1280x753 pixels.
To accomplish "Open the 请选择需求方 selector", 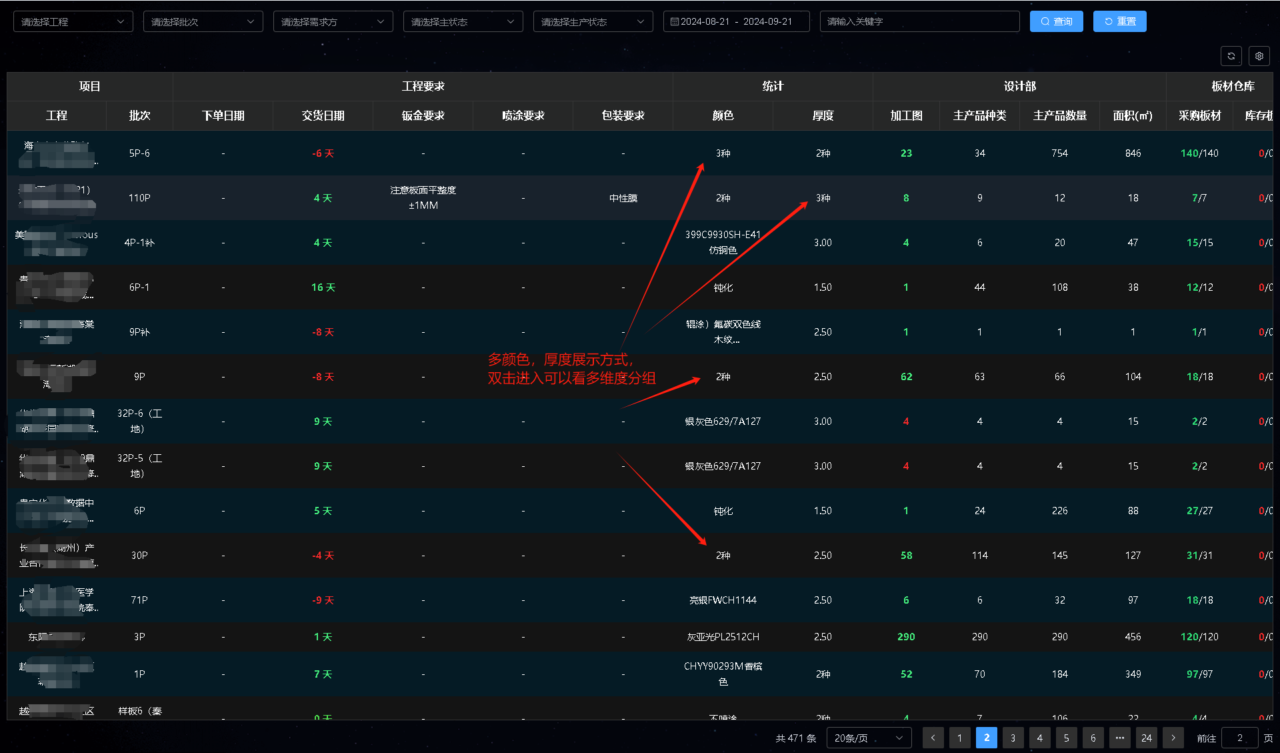I will point(333,21).
